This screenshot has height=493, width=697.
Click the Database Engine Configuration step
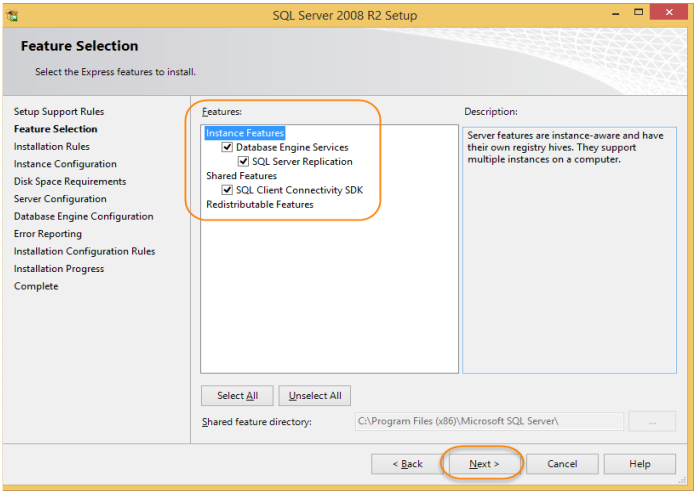[84, 216]
